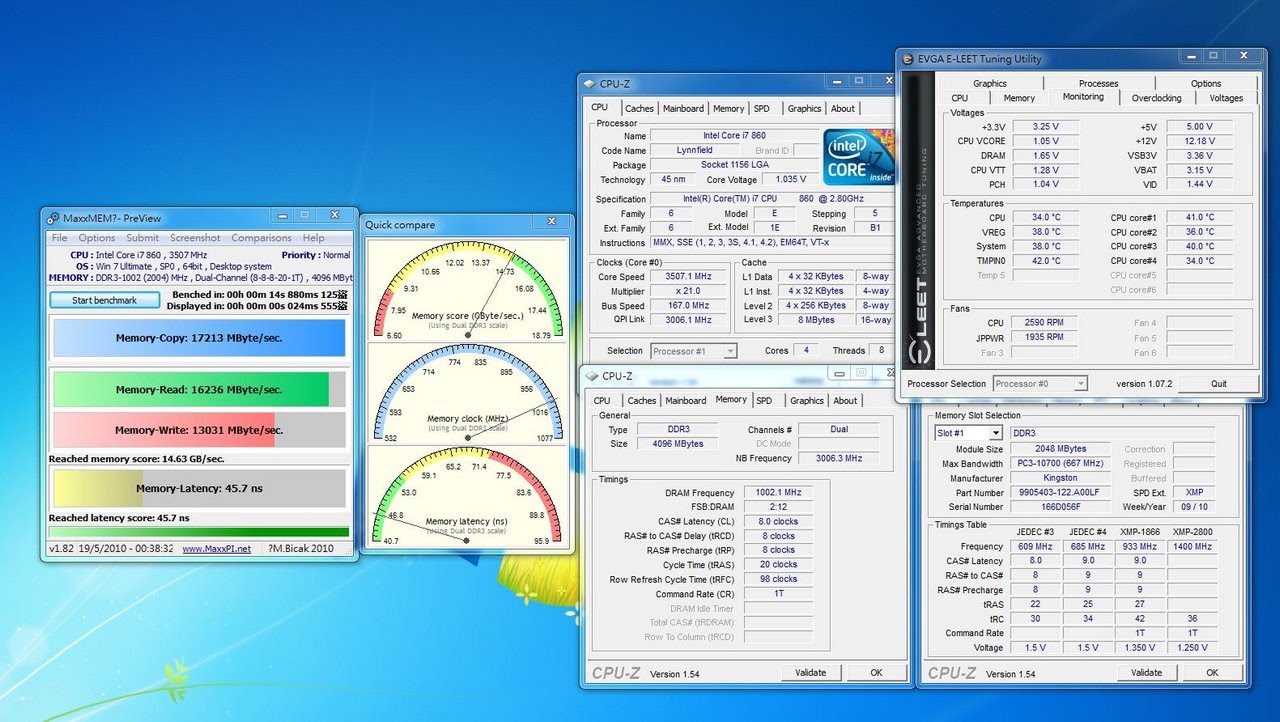Viewport: 1280px width, 722px height.
Task: Click OK in the CPU-Z SPD window
Action: [1212, 673]
